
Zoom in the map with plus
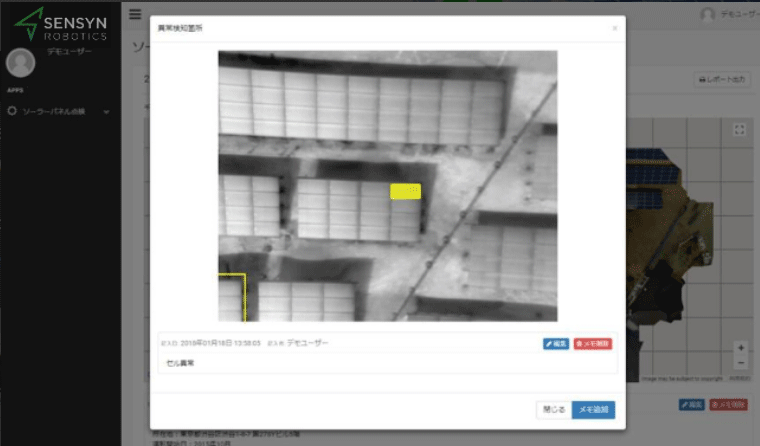pyautogui.click(x=740, y=348)
